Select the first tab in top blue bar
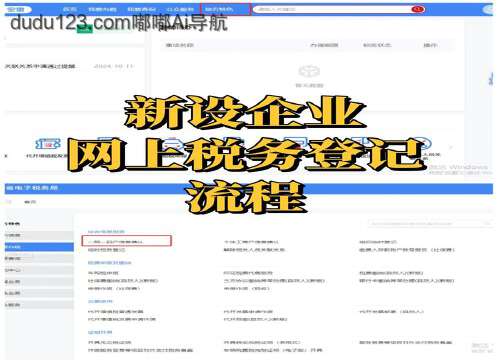This screenshot has height=360, width=500. (70, 9)
